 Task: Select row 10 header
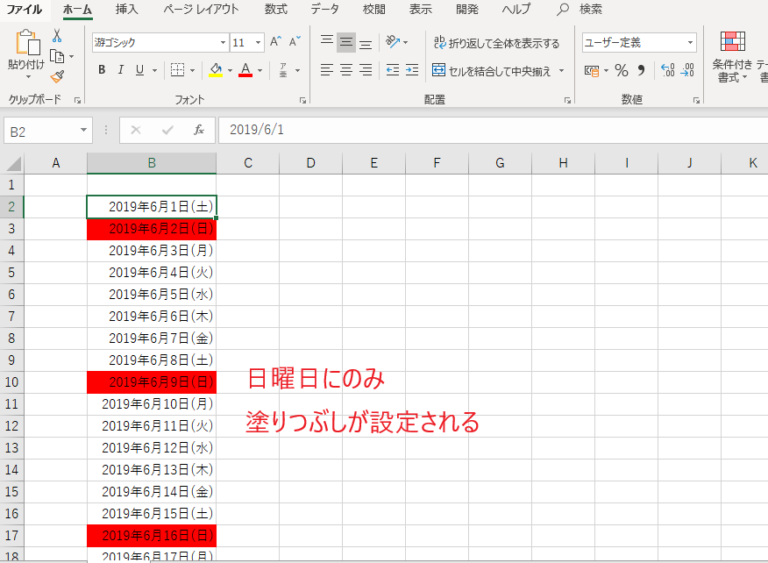(12, 382)
